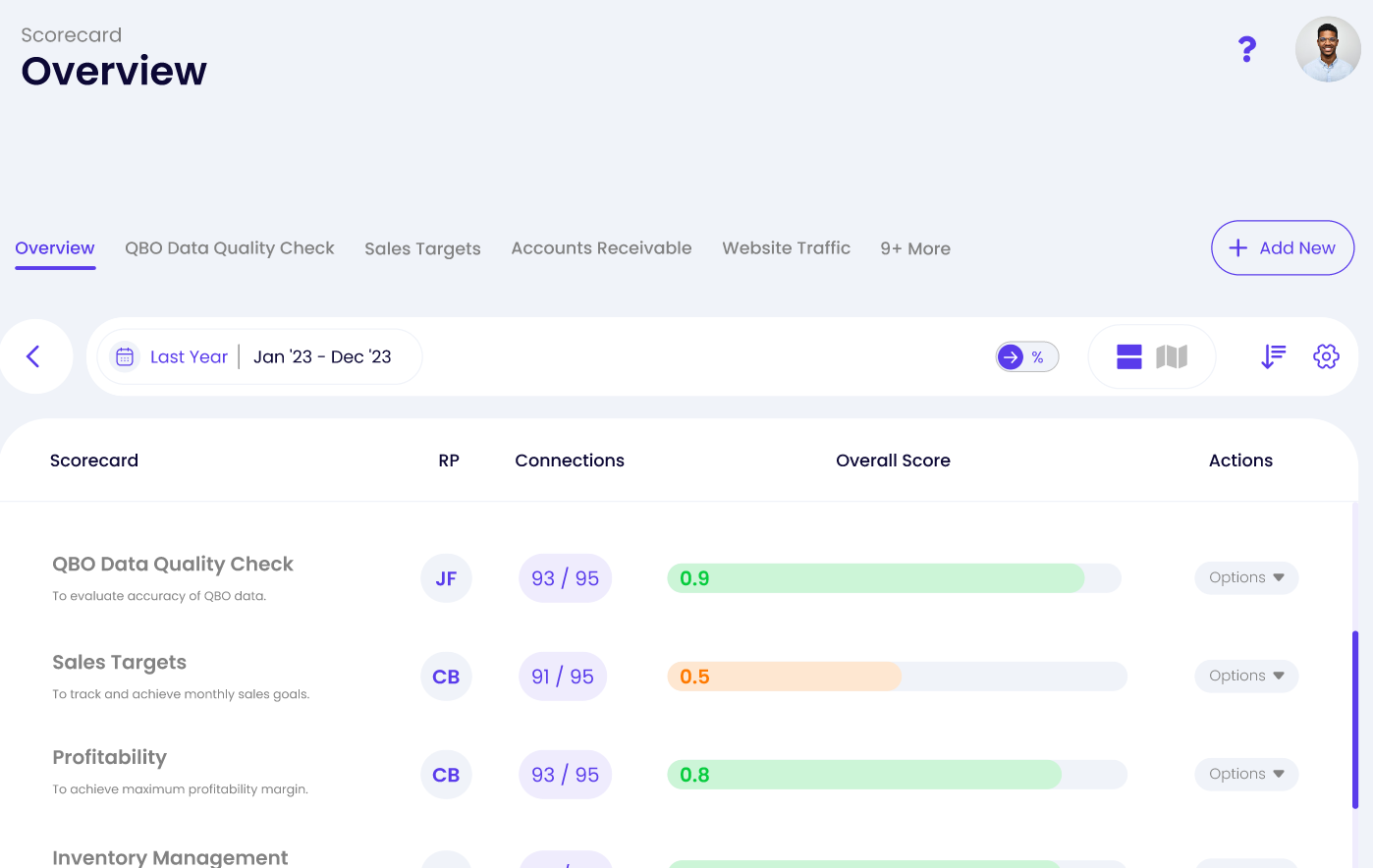Open the user profile avatar

tap(1328, 49)
